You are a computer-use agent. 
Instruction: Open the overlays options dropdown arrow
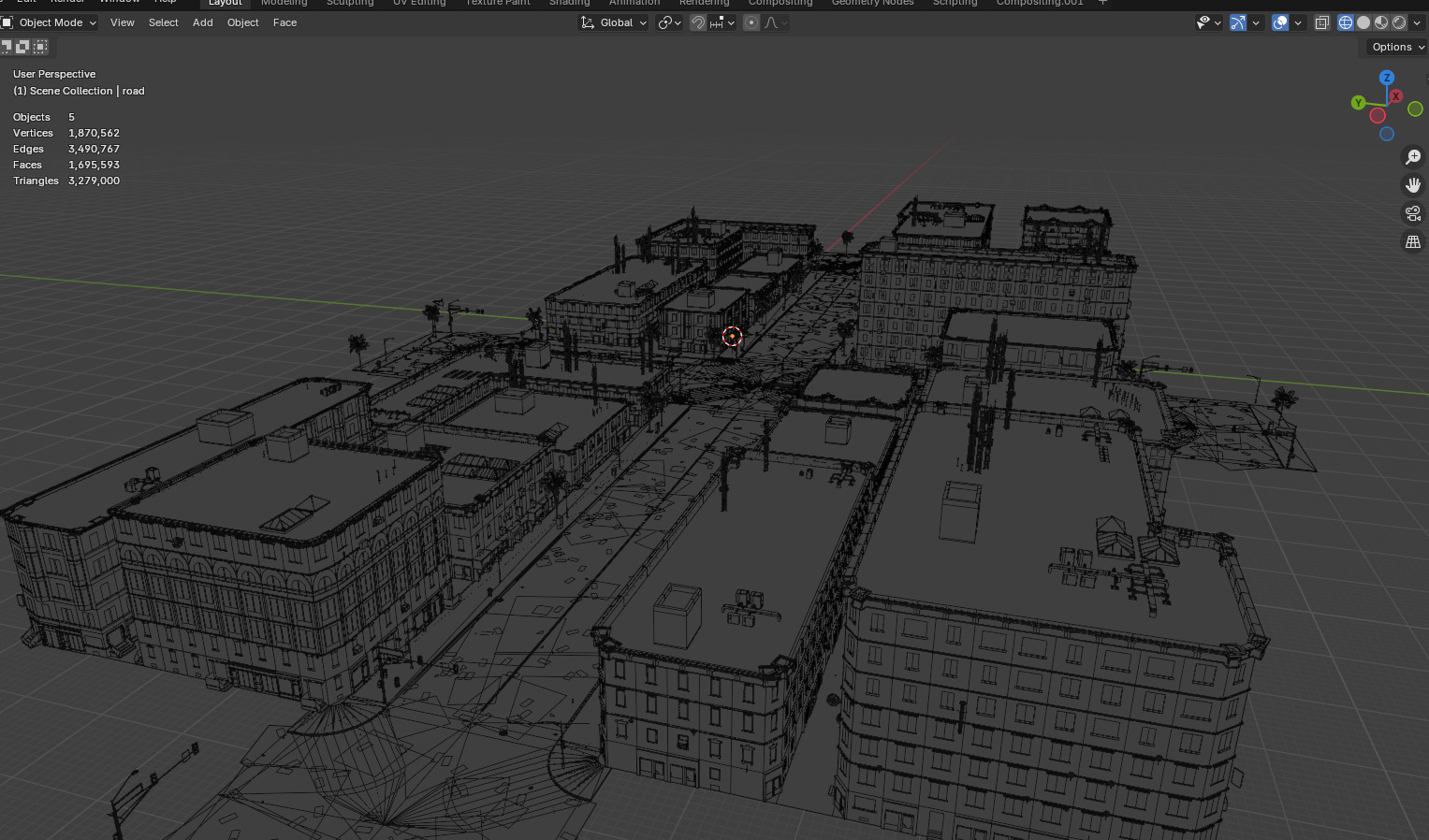pyautogui.click(x=1298, y=22)
